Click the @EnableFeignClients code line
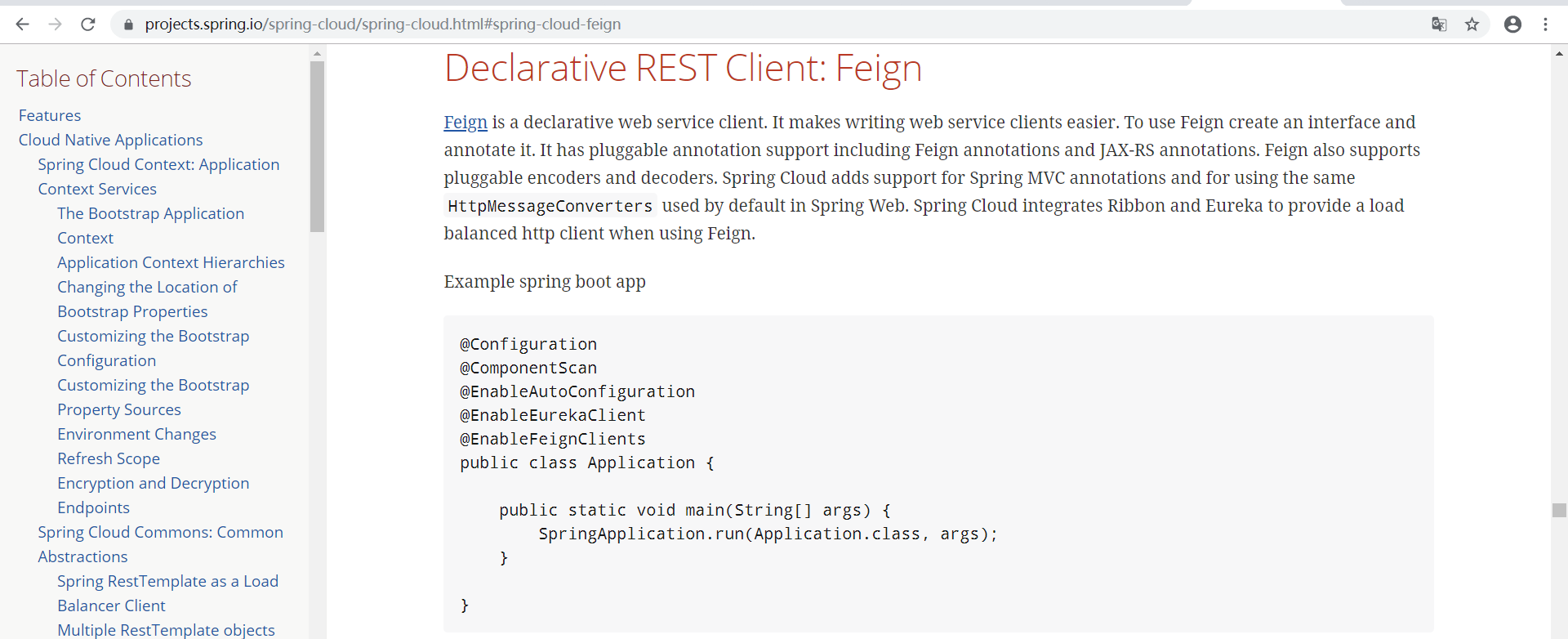The height and width of the screenshot is (639, 1568). [552, 439]
